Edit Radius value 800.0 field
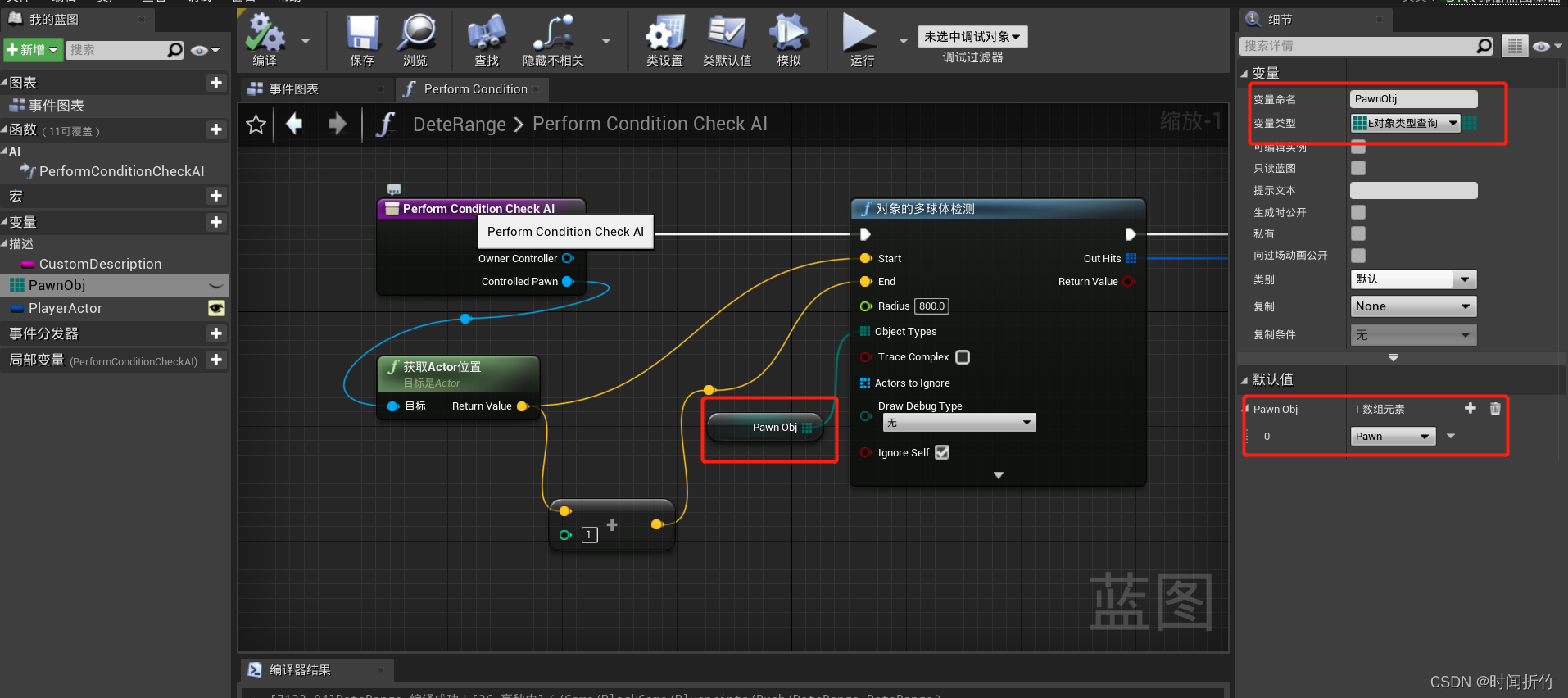Image resolution: width=1568 pixels, height=698 pixels. point(931,306)
